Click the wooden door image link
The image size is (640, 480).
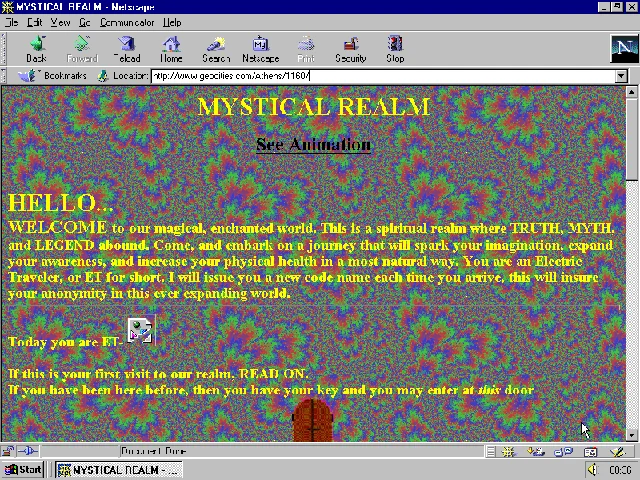coord(313,420)
